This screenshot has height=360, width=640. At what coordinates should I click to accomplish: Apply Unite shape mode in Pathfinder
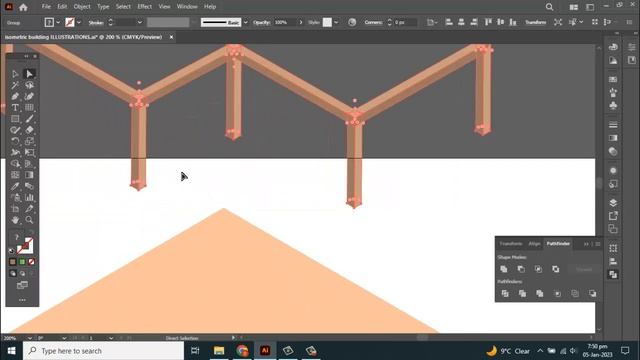point(504,269)
